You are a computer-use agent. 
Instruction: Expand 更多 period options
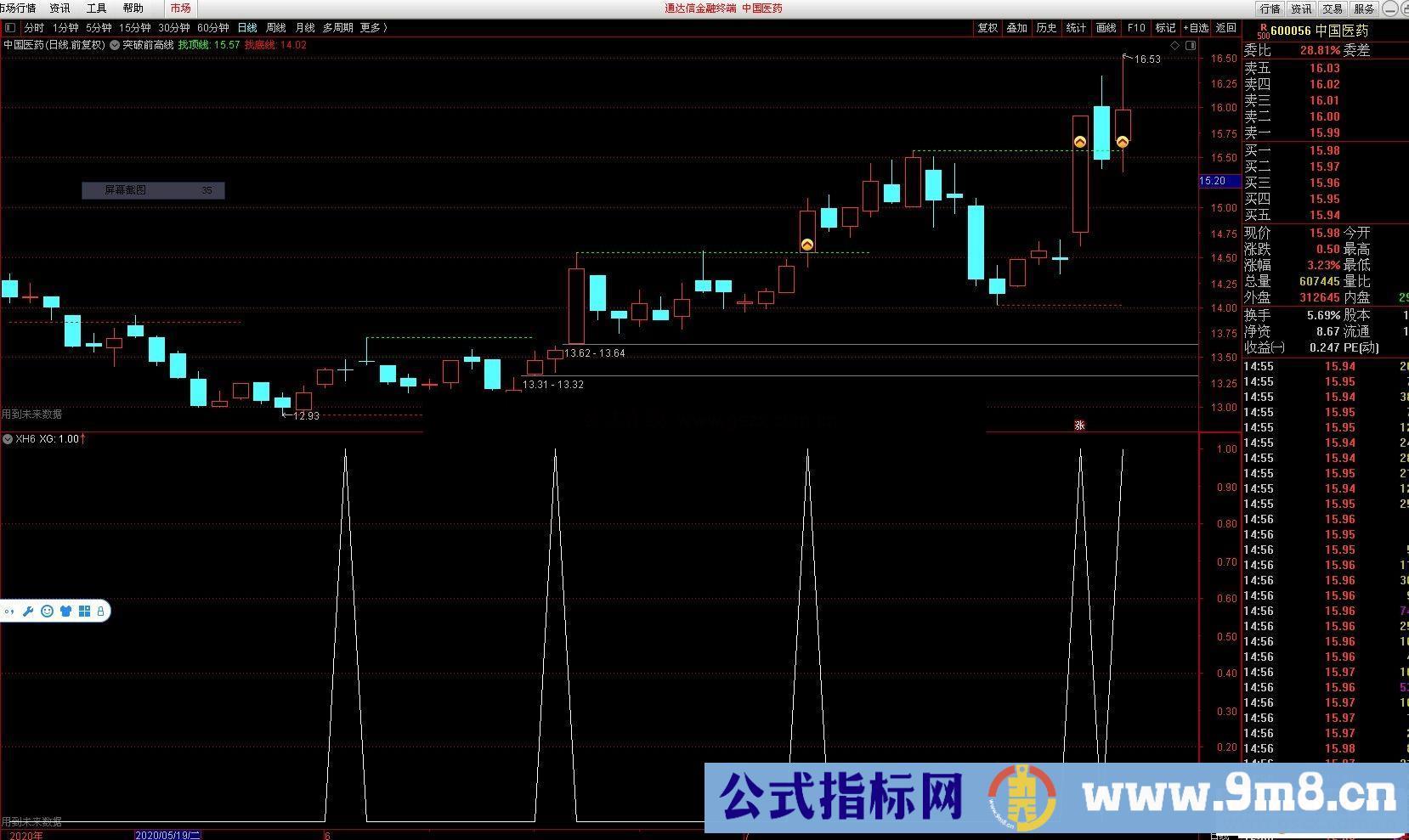click(373, 28)
